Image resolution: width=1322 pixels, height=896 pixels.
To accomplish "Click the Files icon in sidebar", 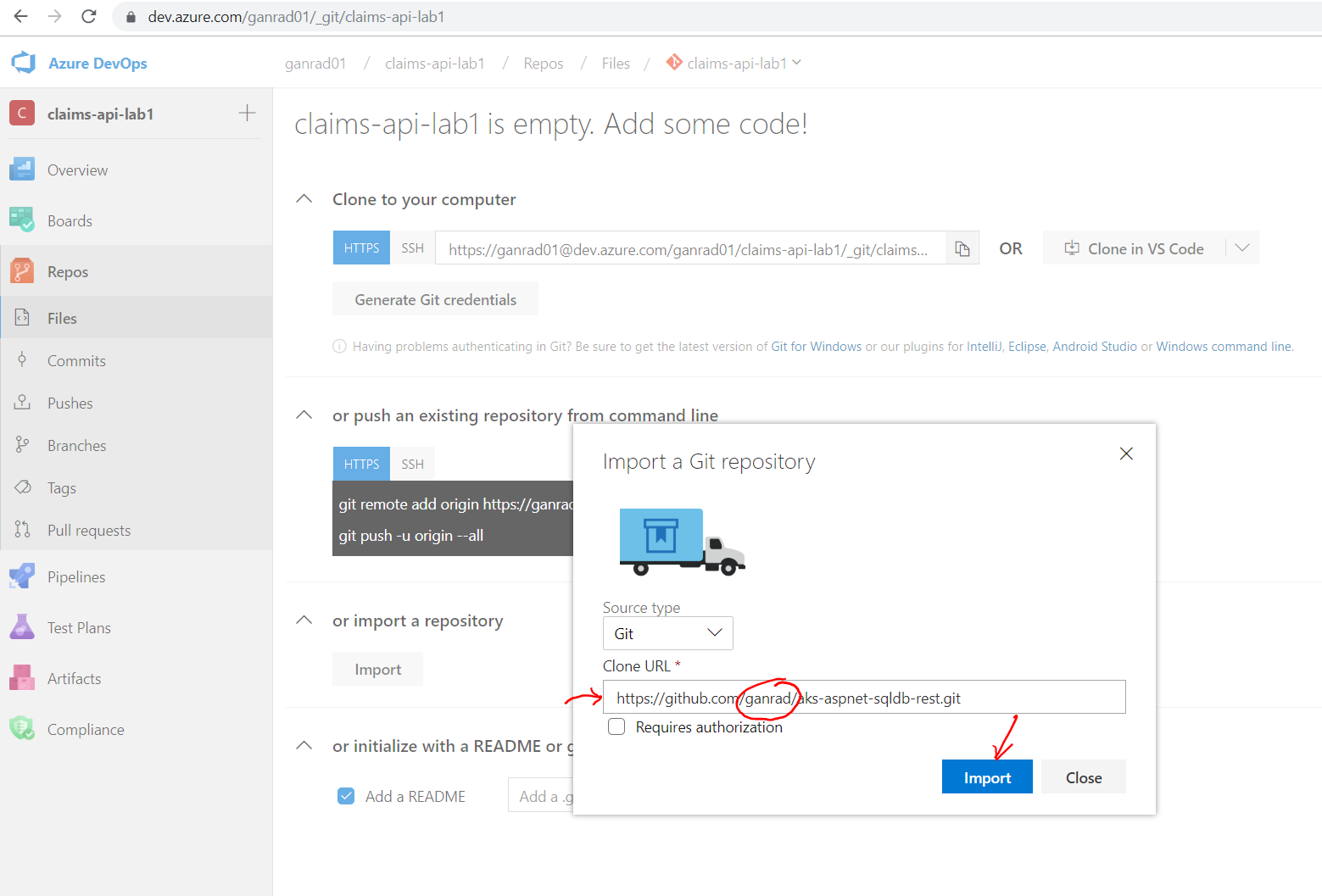I will [x=22, y=317].
